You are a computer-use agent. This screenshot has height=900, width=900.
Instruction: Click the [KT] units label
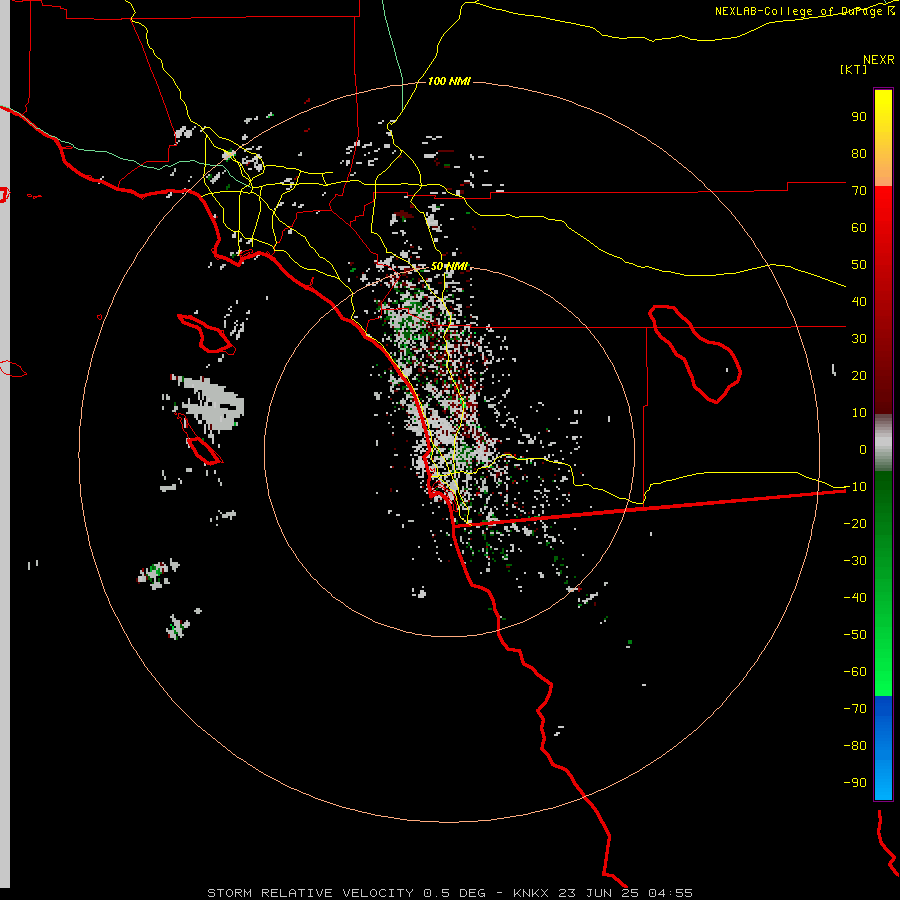pos(854,69)
